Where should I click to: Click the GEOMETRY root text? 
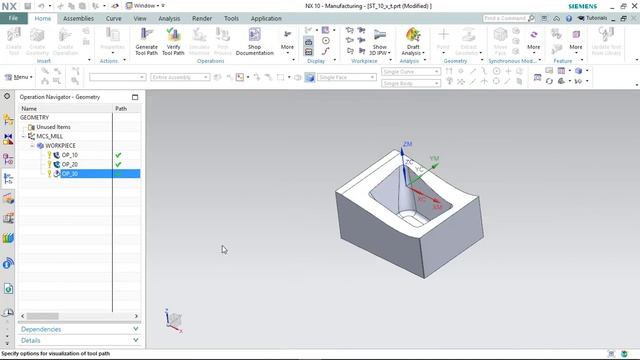pyautogui.click(x=34, y=118)
